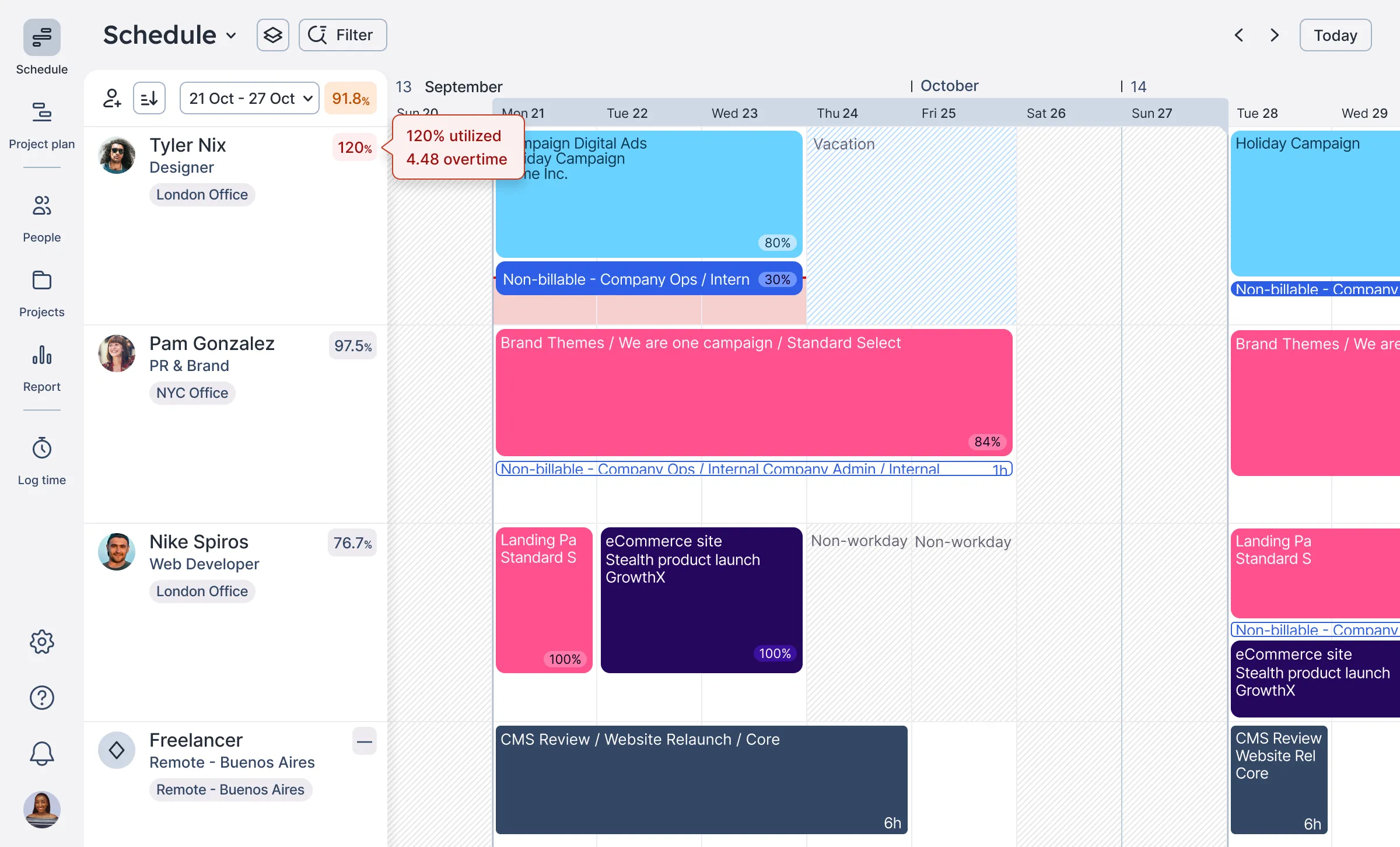The image size is (1400, 847).
Task: Open the Filter panel
Action: (342, 34)
